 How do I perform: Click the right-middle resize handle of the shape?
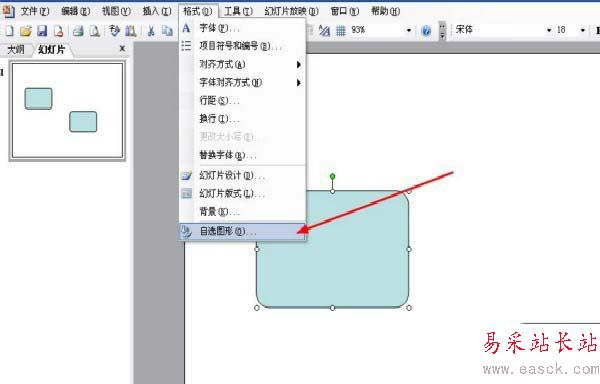click(409, 249)
